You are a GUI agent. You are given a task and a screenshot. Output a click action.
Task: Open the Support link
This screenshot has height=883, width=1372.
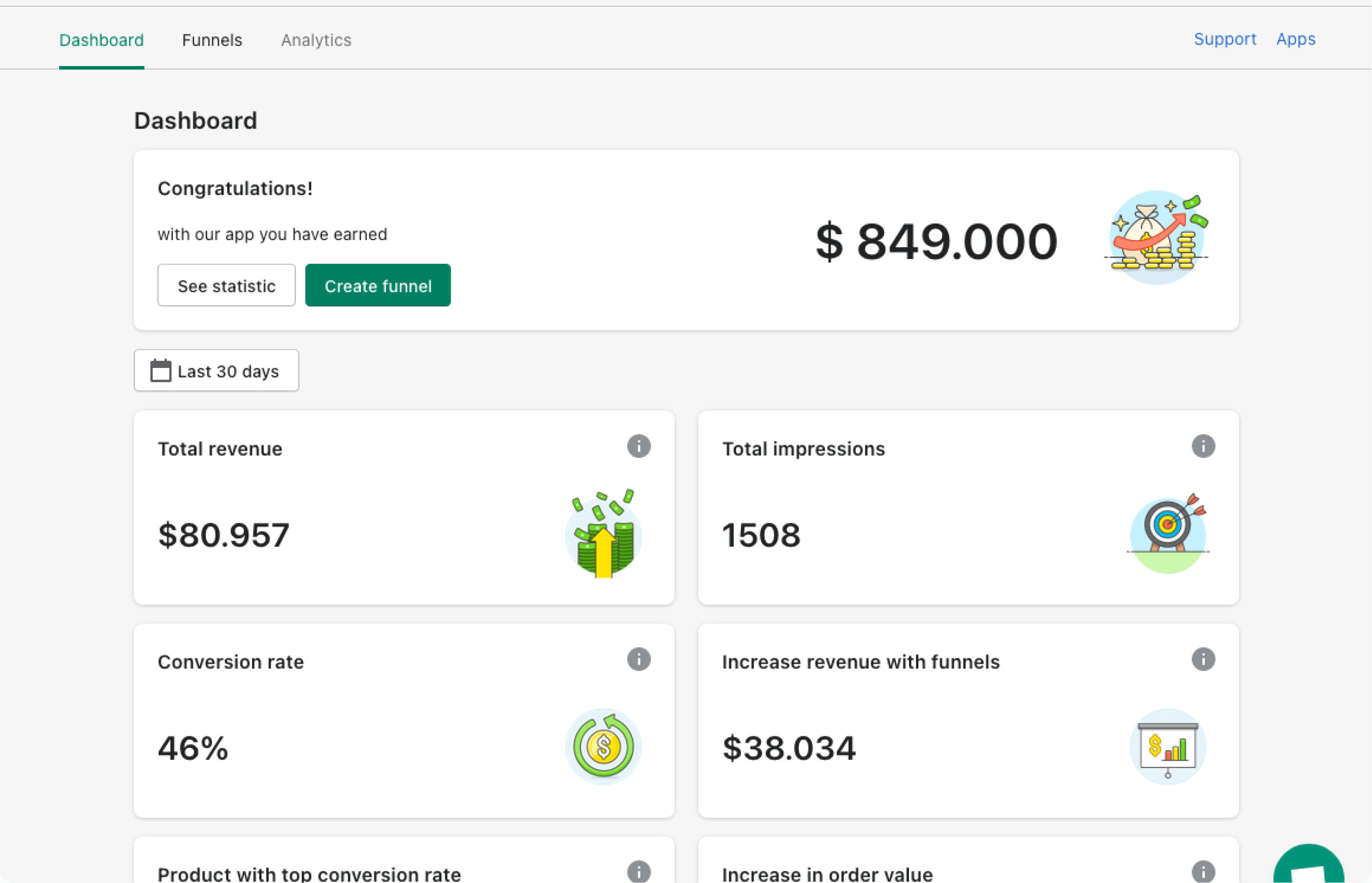(x=1225, y=39)
